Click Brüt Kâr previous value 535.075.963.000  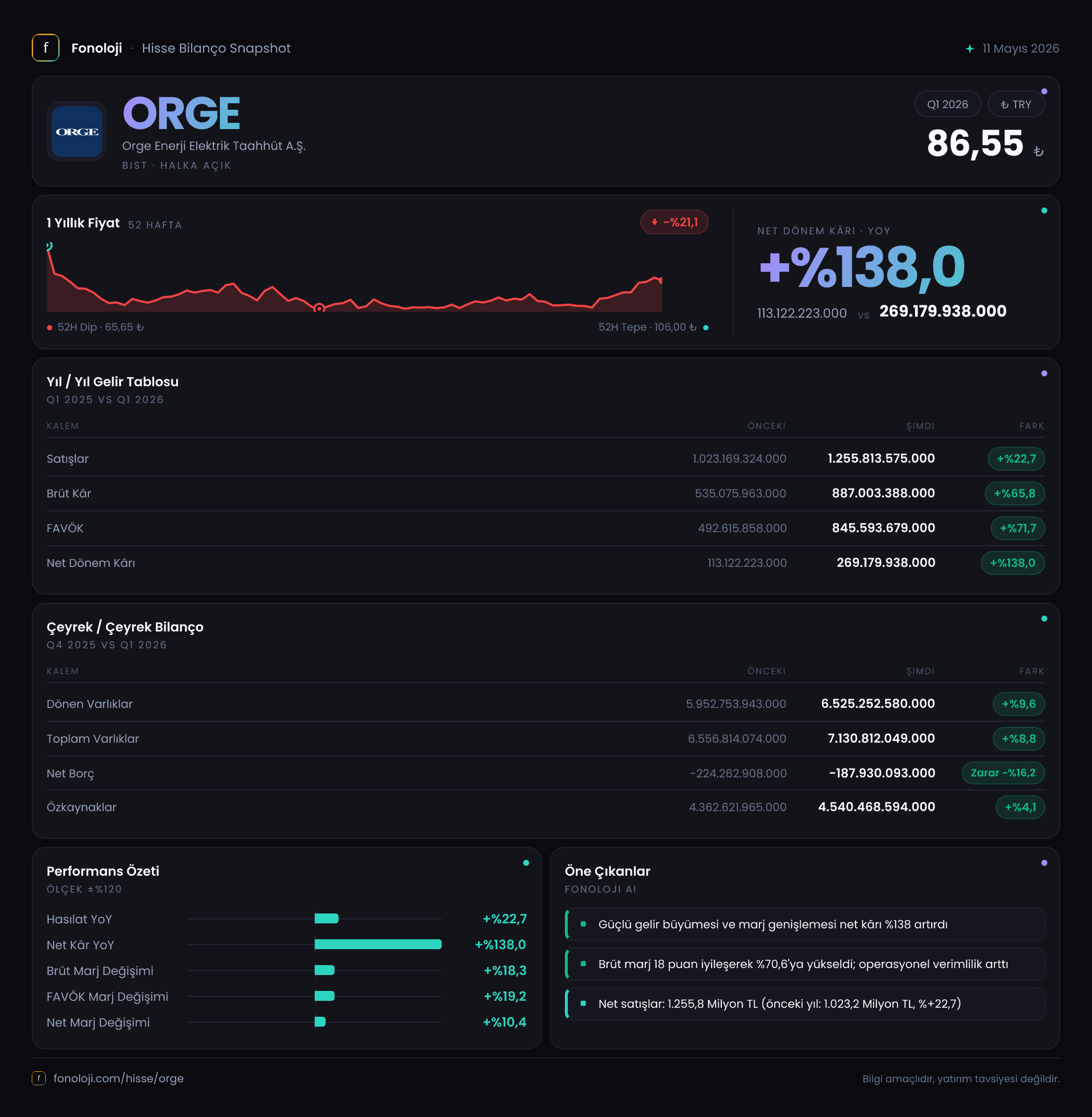[741, 493]
